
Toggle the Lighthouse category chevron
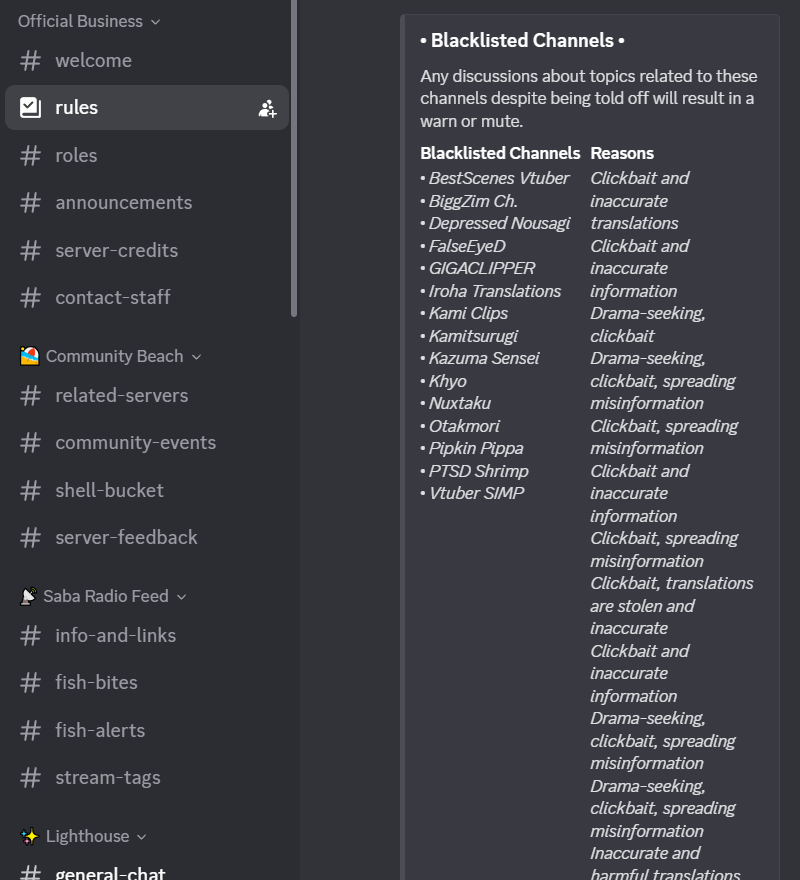pos(141,837)
